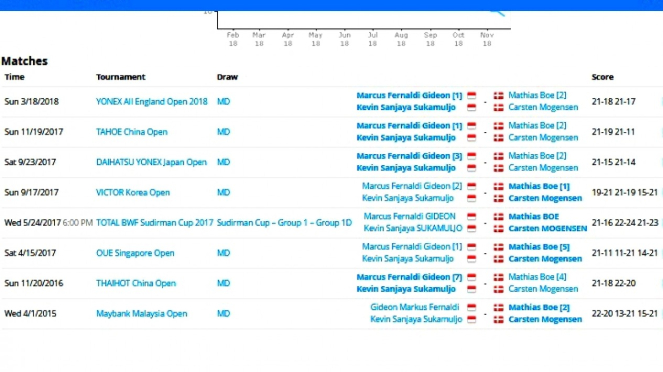Viewport: 663px width, 372px height.
Task: Click Indonesia flag beside Kevin Sukamuljo, Malaysia Open
Action: pos(471,320)
